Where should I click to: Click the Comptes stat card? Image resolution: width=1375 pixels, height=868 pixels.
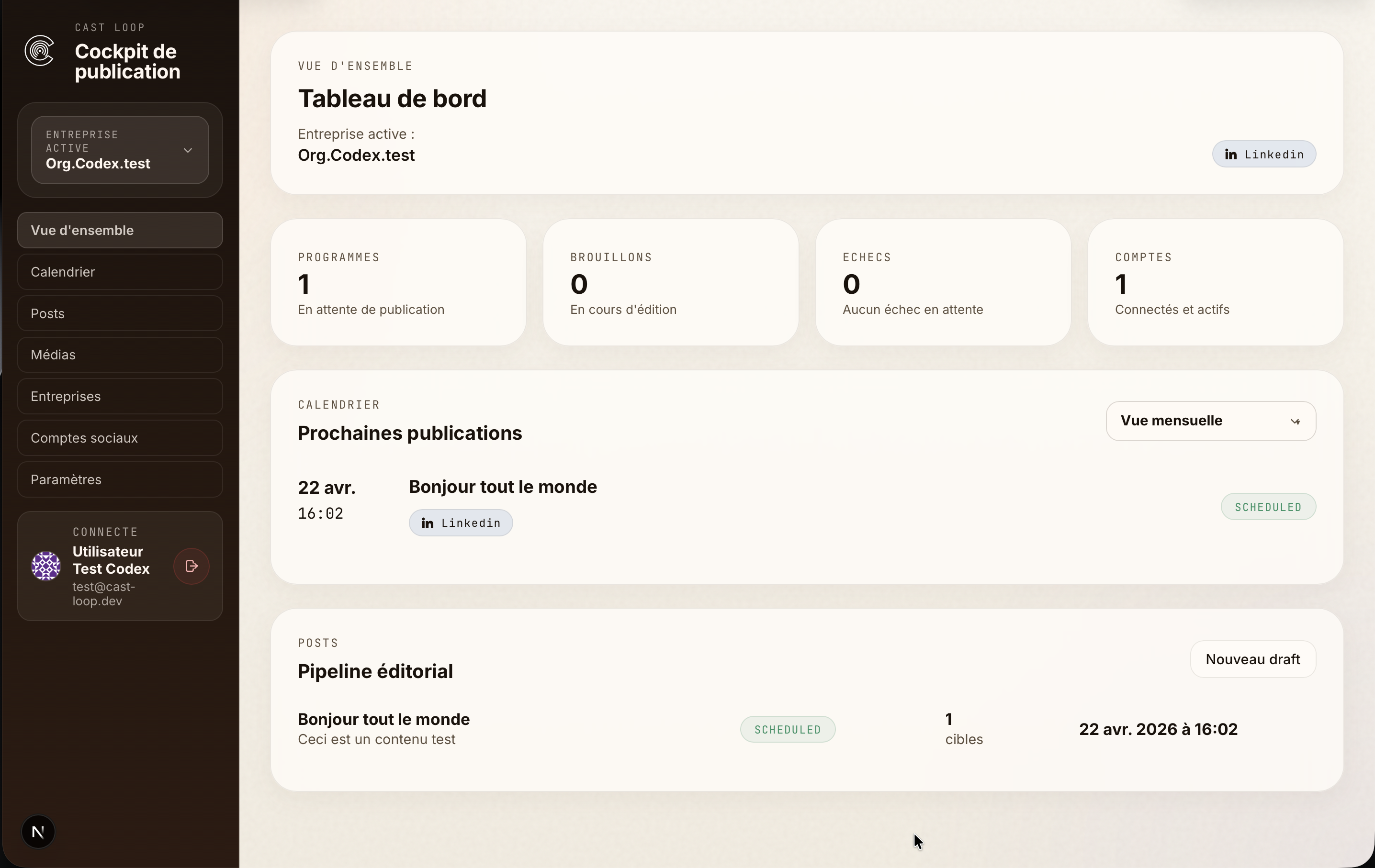[1216, 282]
